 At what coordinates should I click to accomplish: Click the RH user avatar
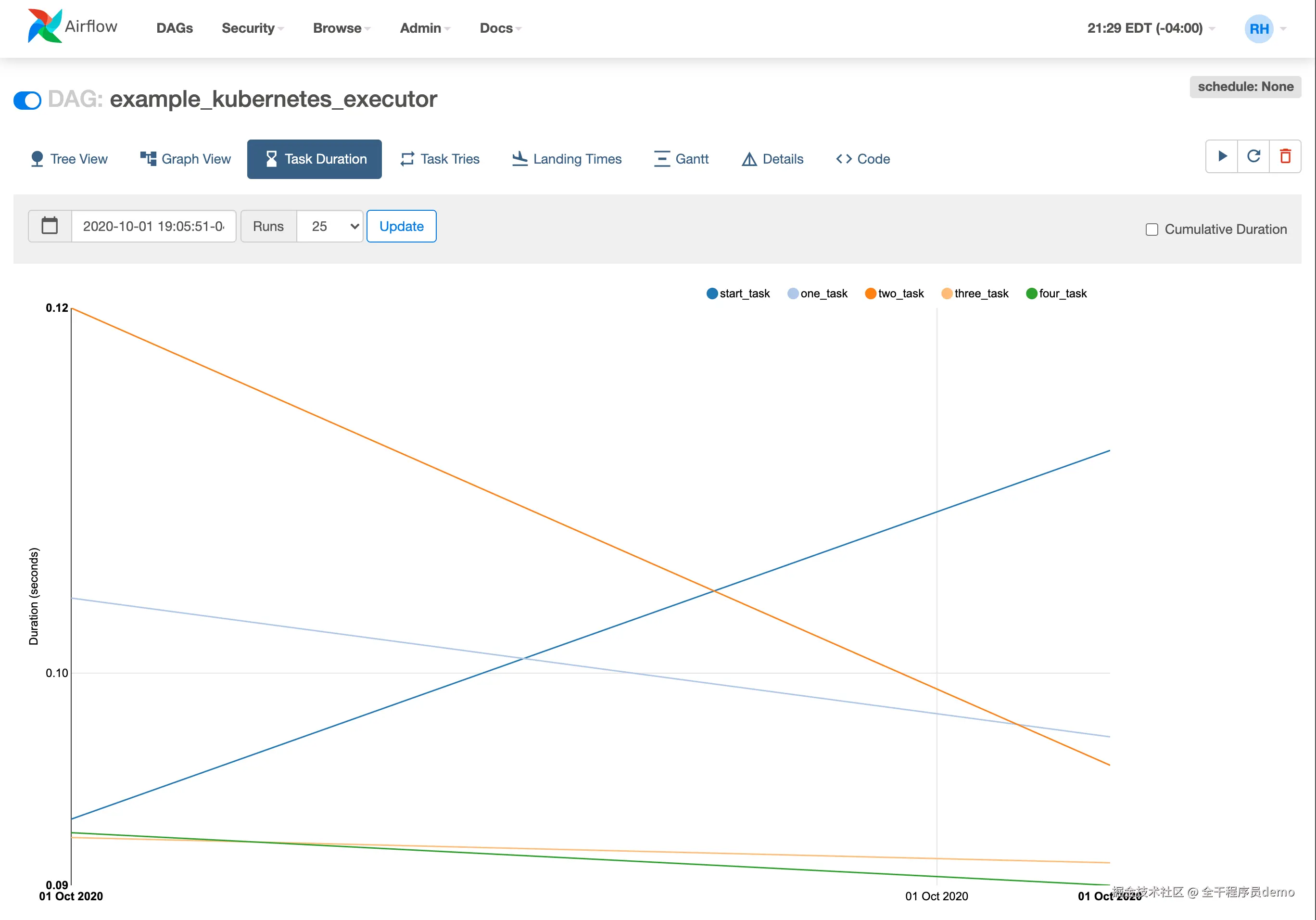click(x=1259, y=29)
